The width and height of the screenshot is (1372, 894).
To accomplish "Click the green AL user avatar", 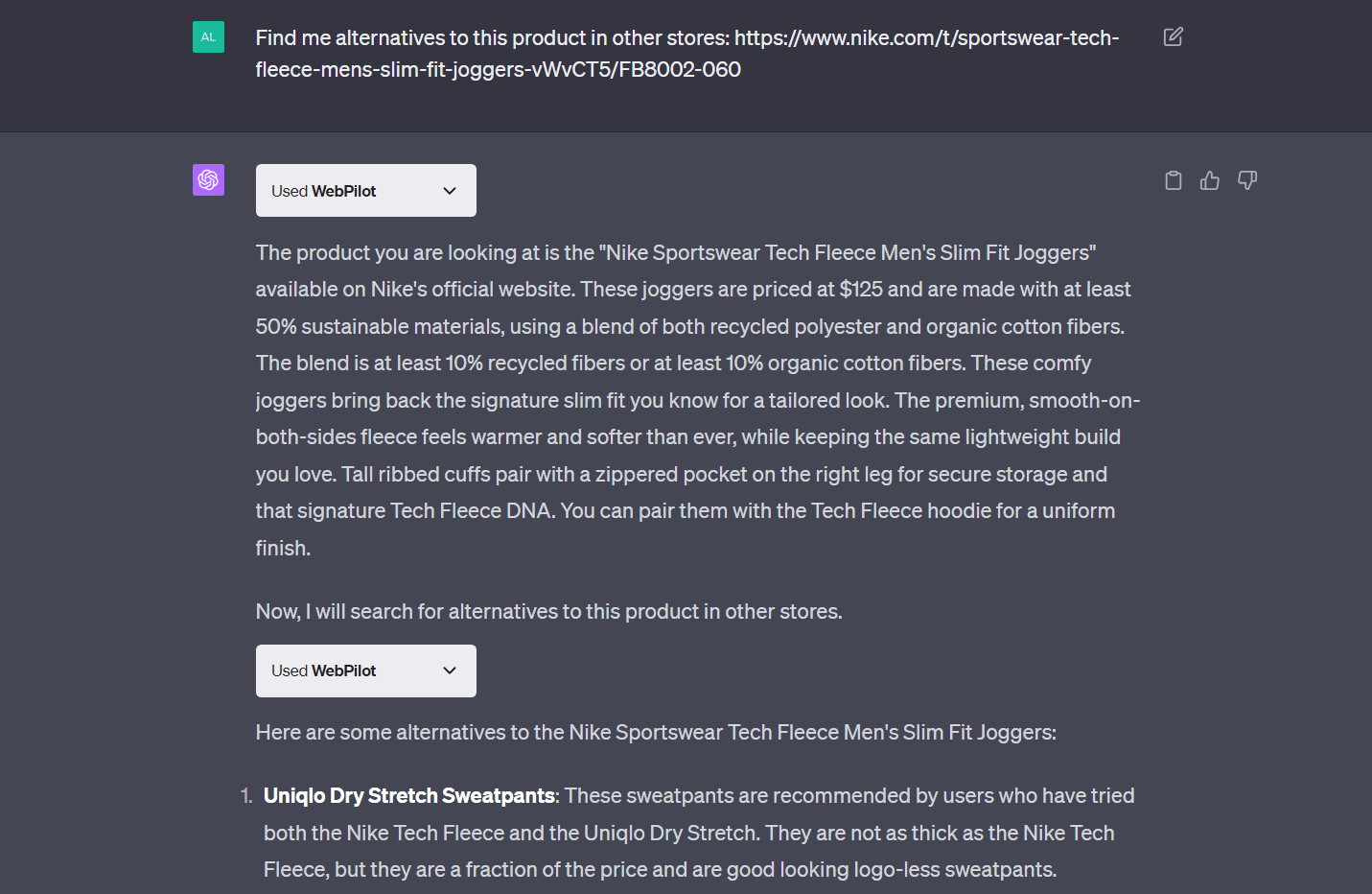I will pos(208,37).
